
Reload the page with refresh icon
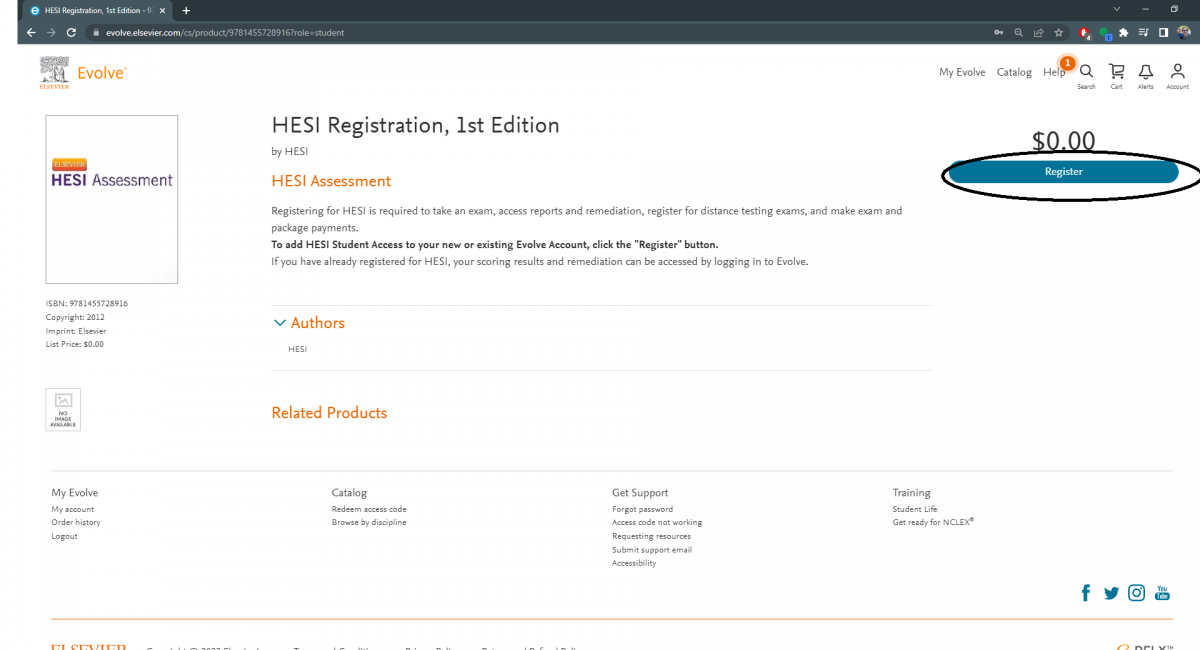tap(71, 32)
